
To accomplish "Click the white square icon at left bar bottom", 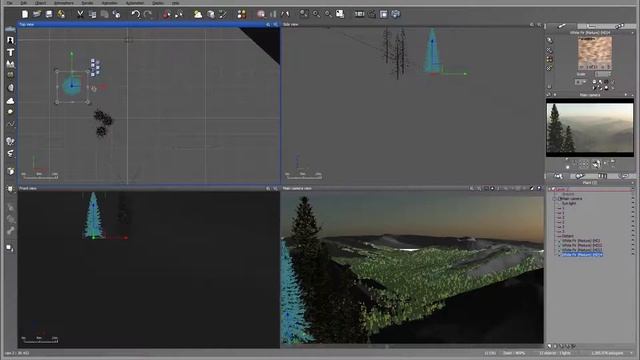I will pos(10,248).
